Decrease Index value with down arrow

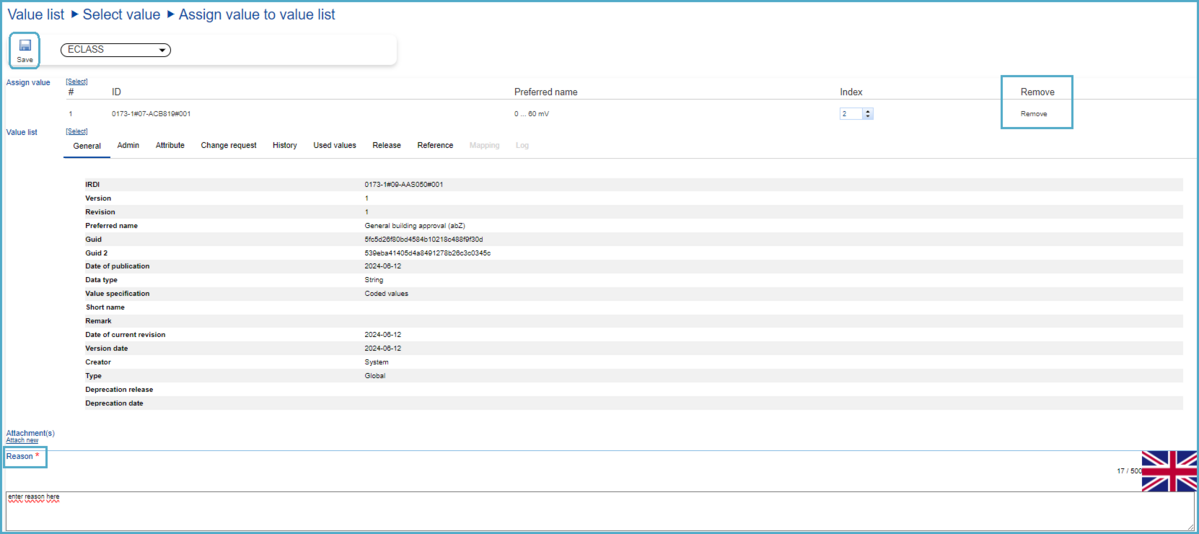[x=868, y=117]
